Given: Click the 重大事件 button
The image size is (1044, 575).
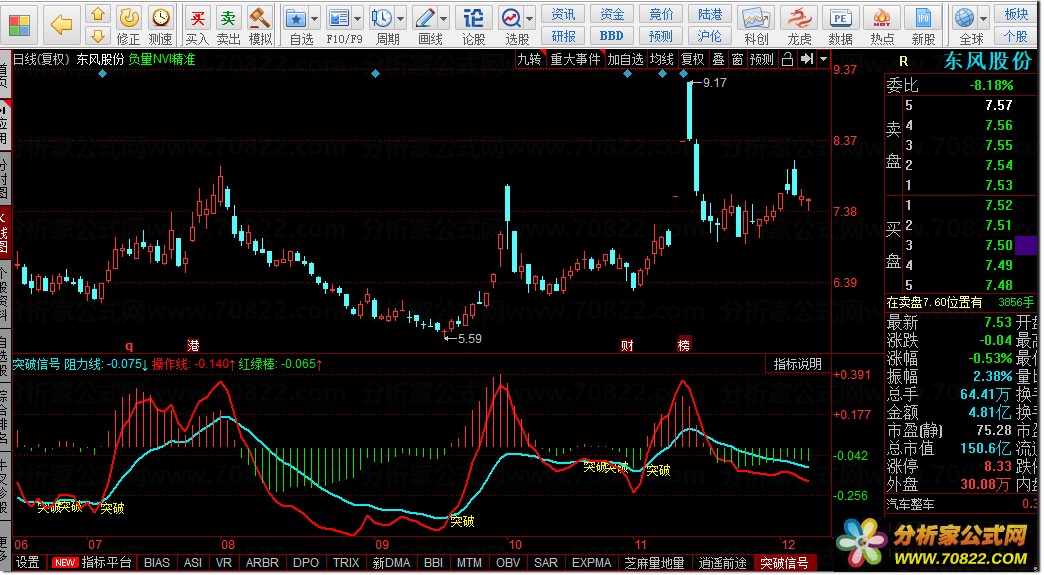Looking at the screenshot, I should (575, 59).
